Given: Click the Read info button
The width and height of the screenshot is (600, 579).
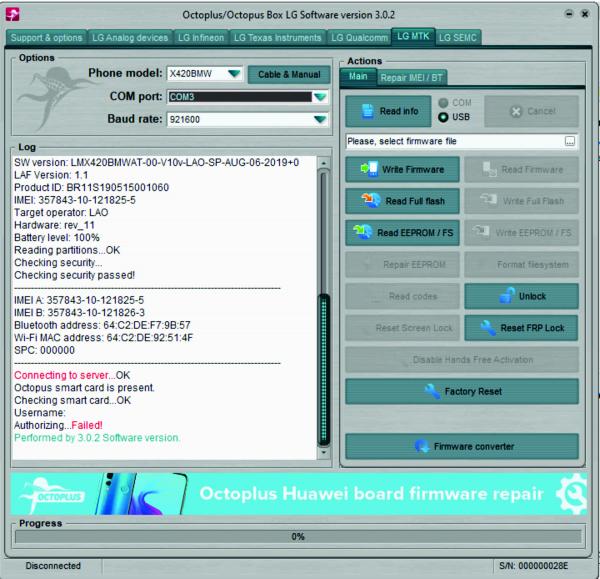Looking at the screenshot, I should (388, 111).
